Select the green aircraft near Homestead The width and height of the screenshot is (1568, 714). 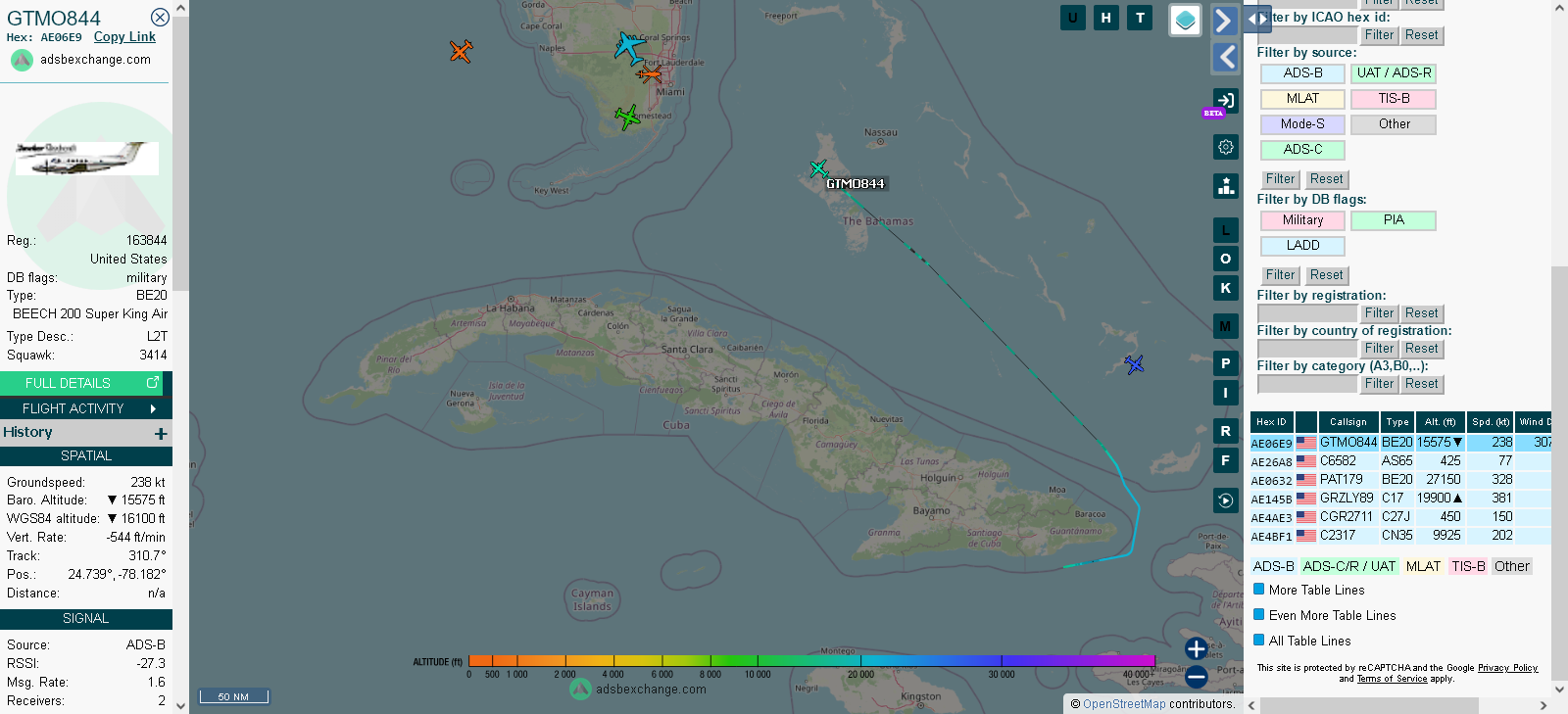click(x=627, y=118)
